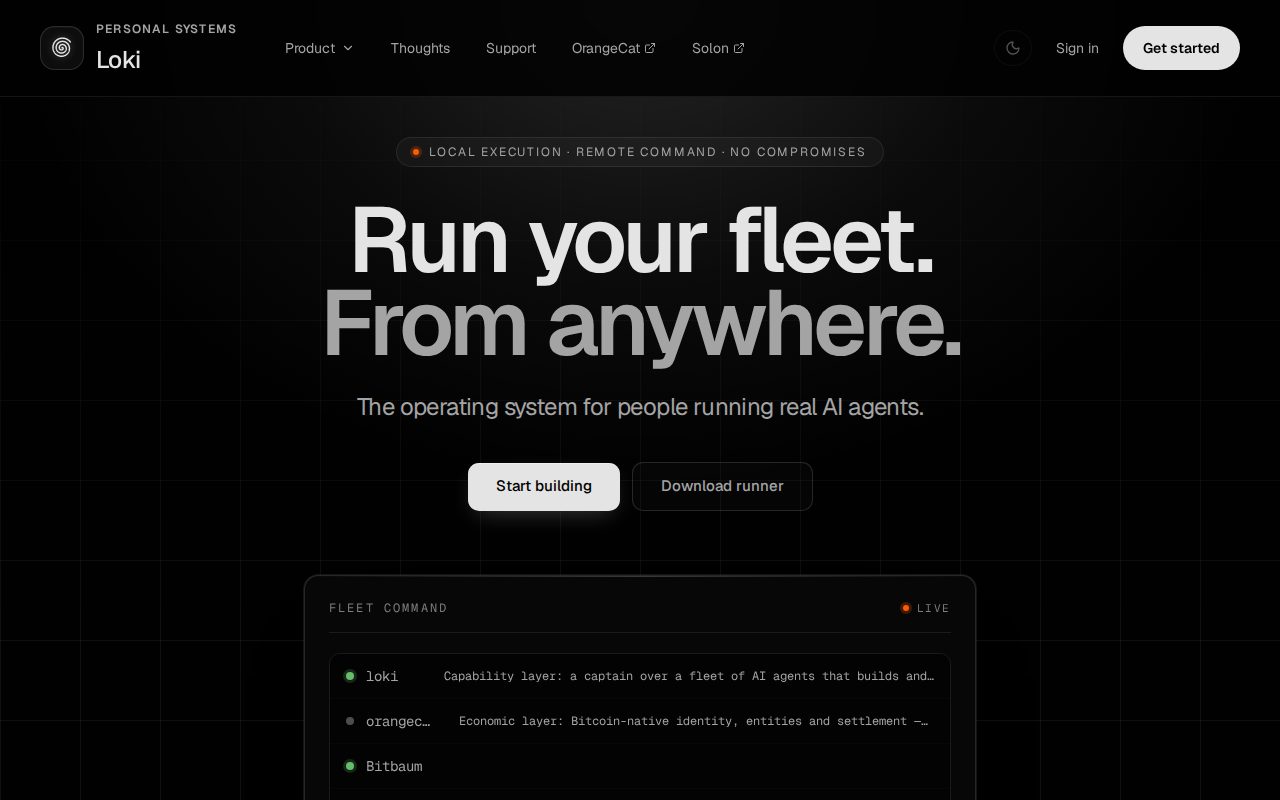Click the grey status dot beside orangec…

[350, 721]
